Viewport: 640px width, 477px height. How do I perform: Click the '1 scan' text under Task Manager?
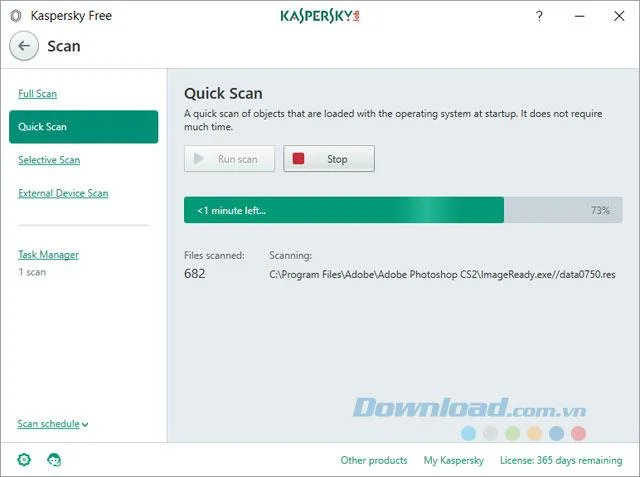(32, 272)
